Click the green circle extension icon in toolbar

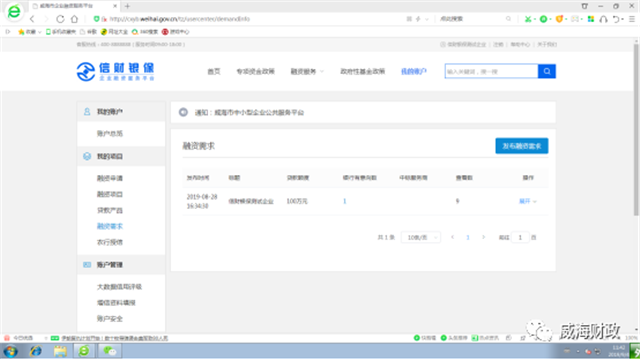543,19
